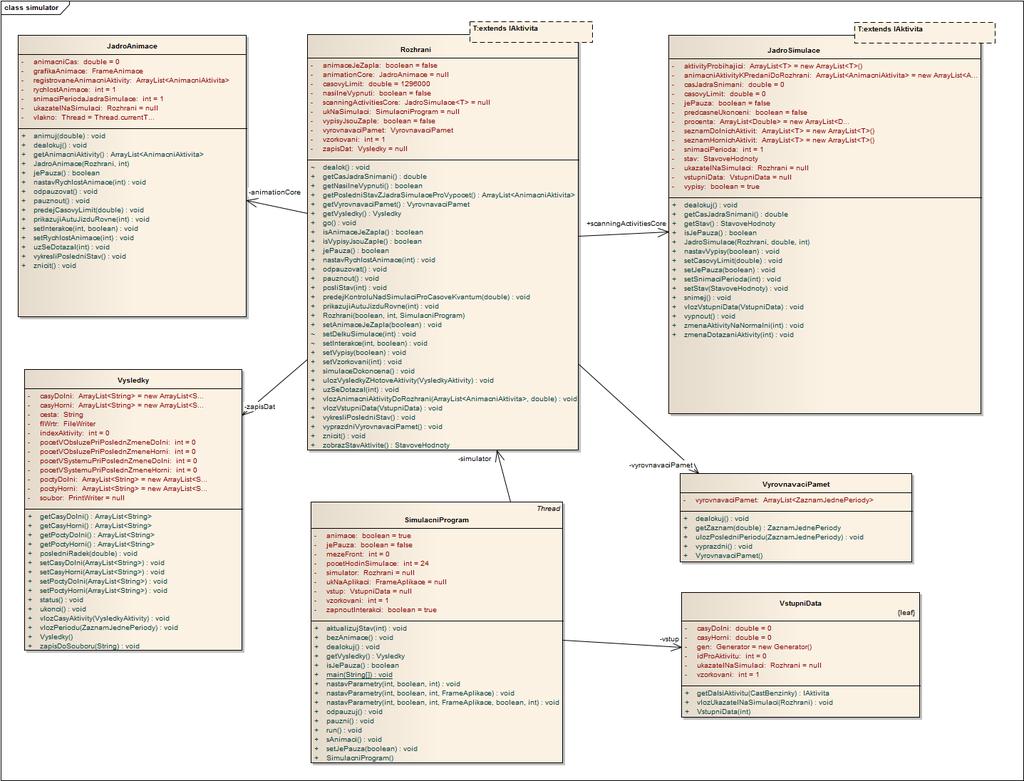The image size is (1024, 781).
Task: Select method 'aktualizujStav(int) : void'
Action: (366, 629)
